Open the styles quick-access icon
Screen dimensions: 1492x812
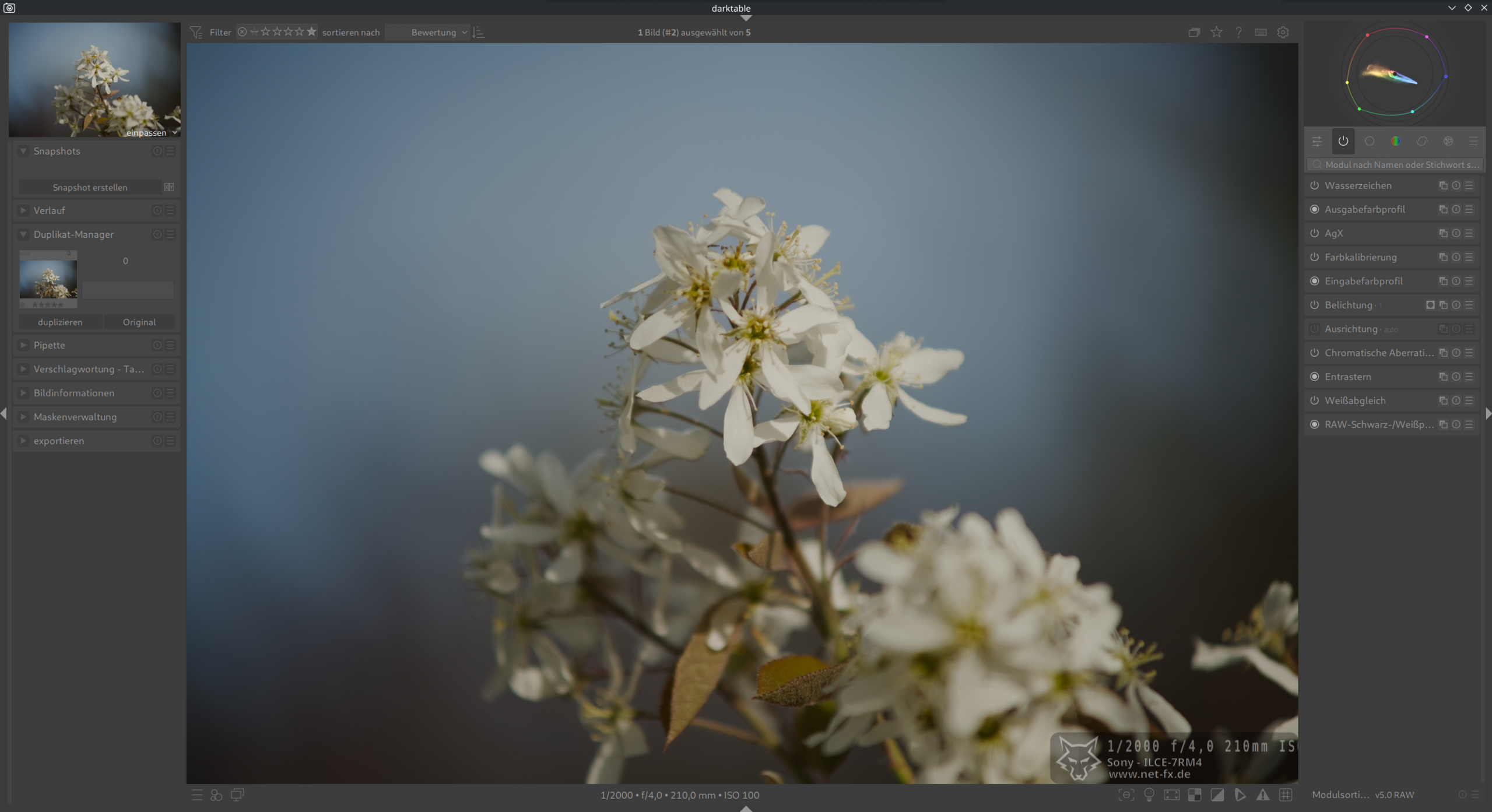(216, 795)
